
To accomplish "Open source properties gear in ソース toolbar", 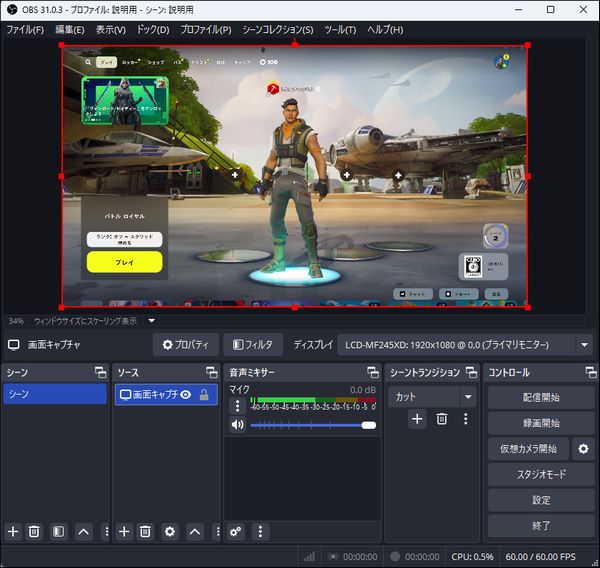I will pos(170,532).
